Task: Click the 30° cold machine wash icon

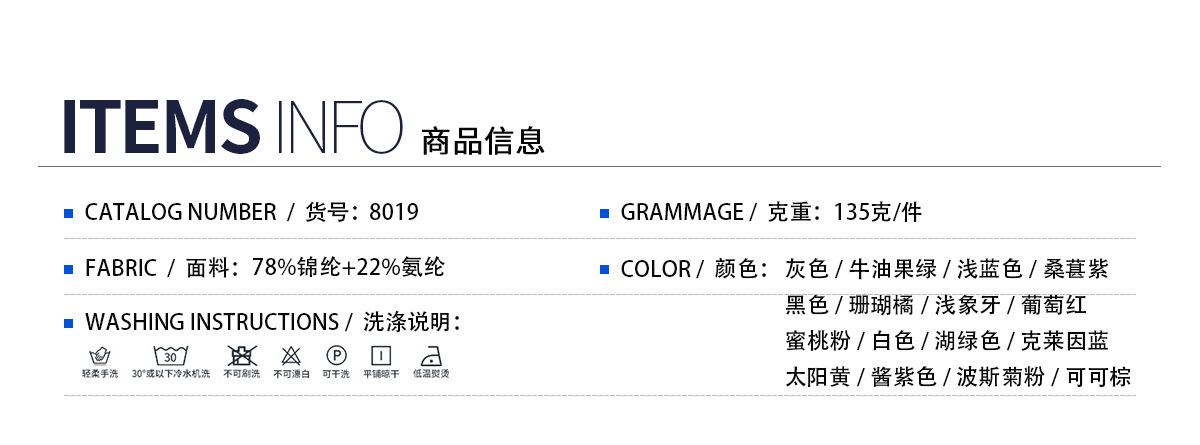Action: (170, 355)
